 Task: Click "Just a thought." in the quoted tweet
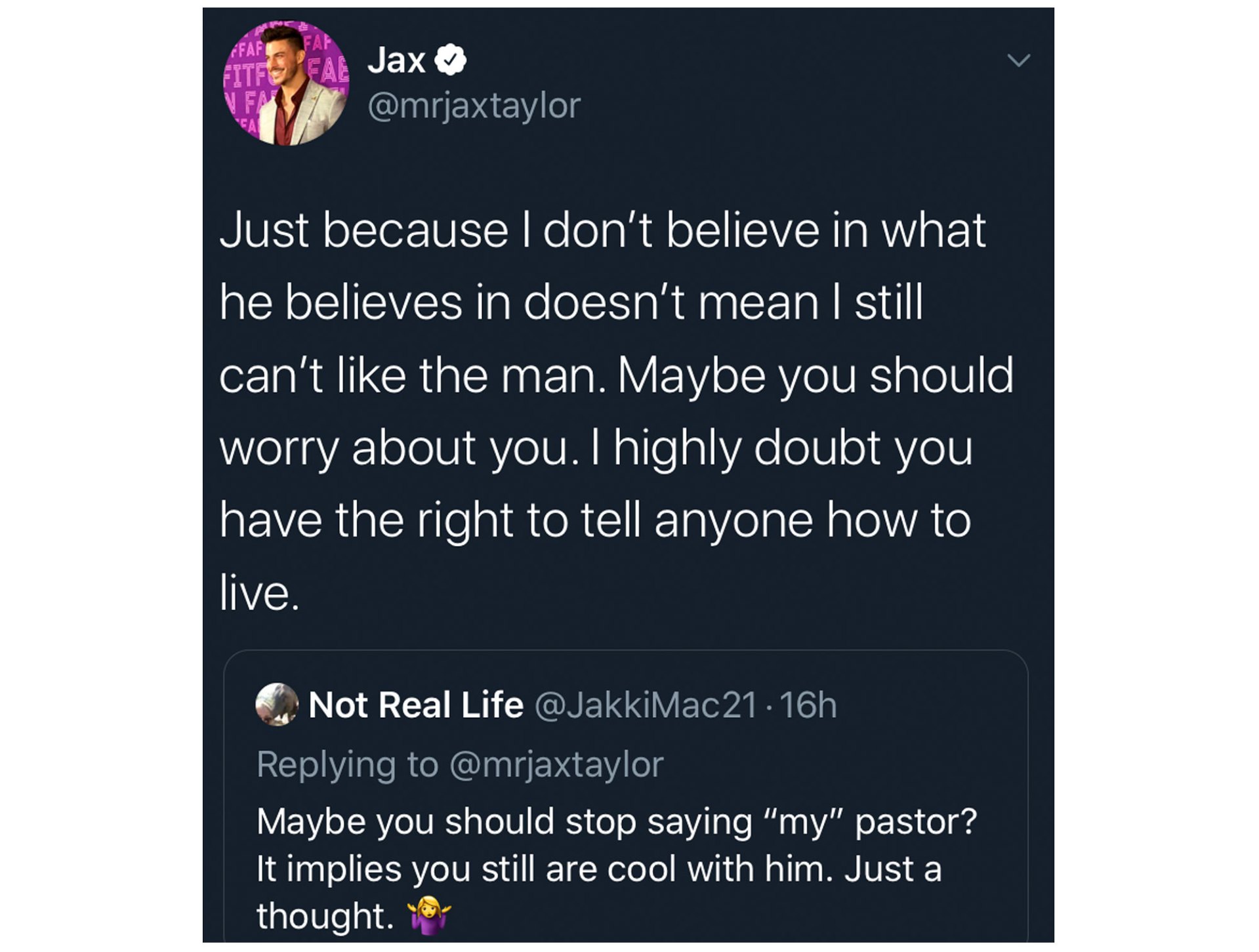892,869
